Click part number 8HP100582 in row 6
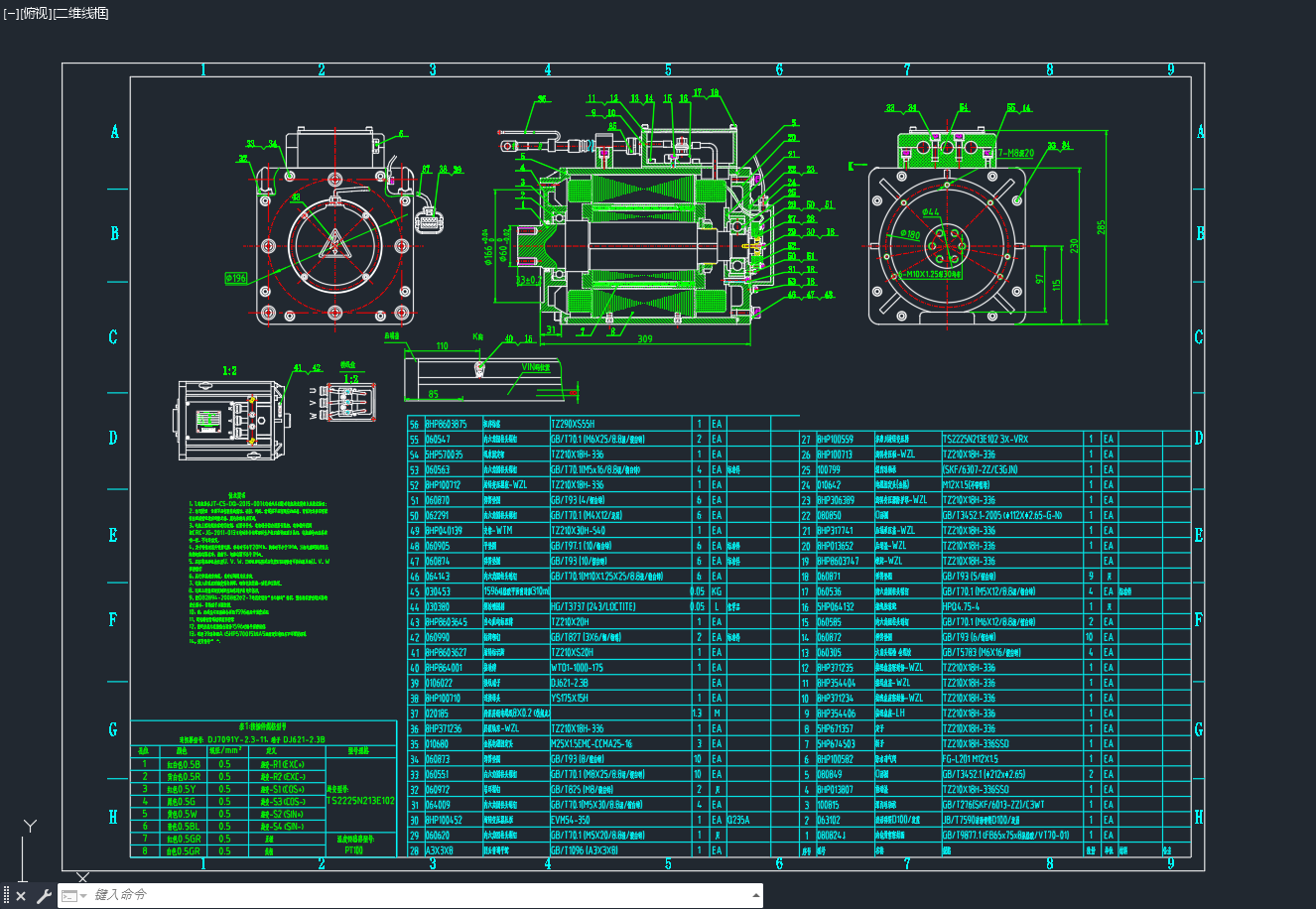 [x=835, y=759]
